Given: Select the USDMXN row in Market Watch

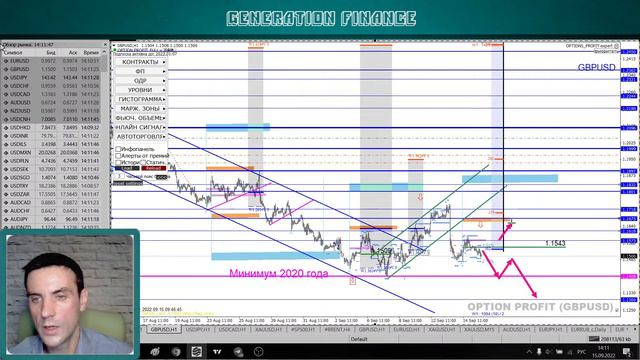Looking at the screenshot, I should (x=51, y=153).
